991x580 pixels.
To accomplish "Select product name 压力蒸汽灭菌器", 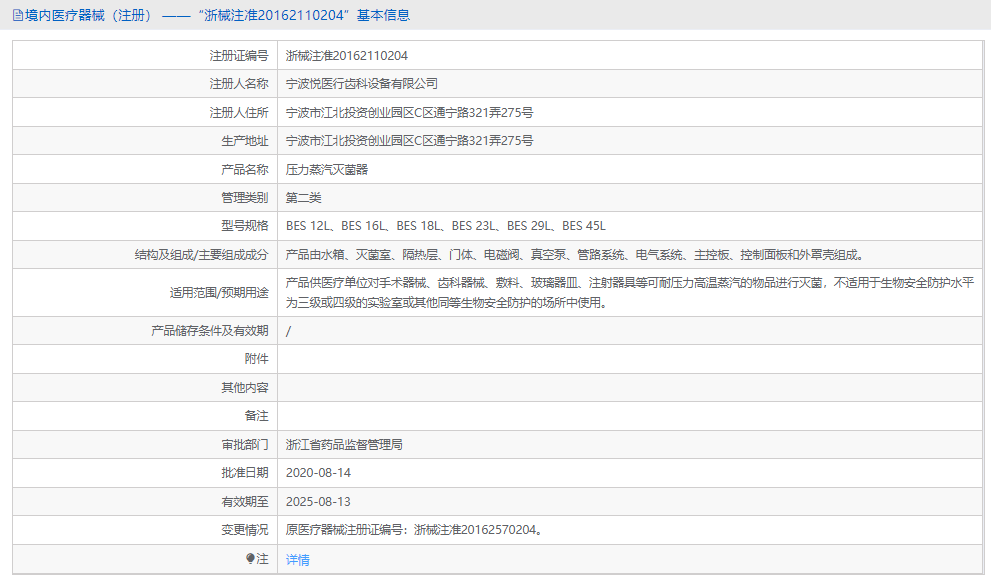I will coord(327,169).
